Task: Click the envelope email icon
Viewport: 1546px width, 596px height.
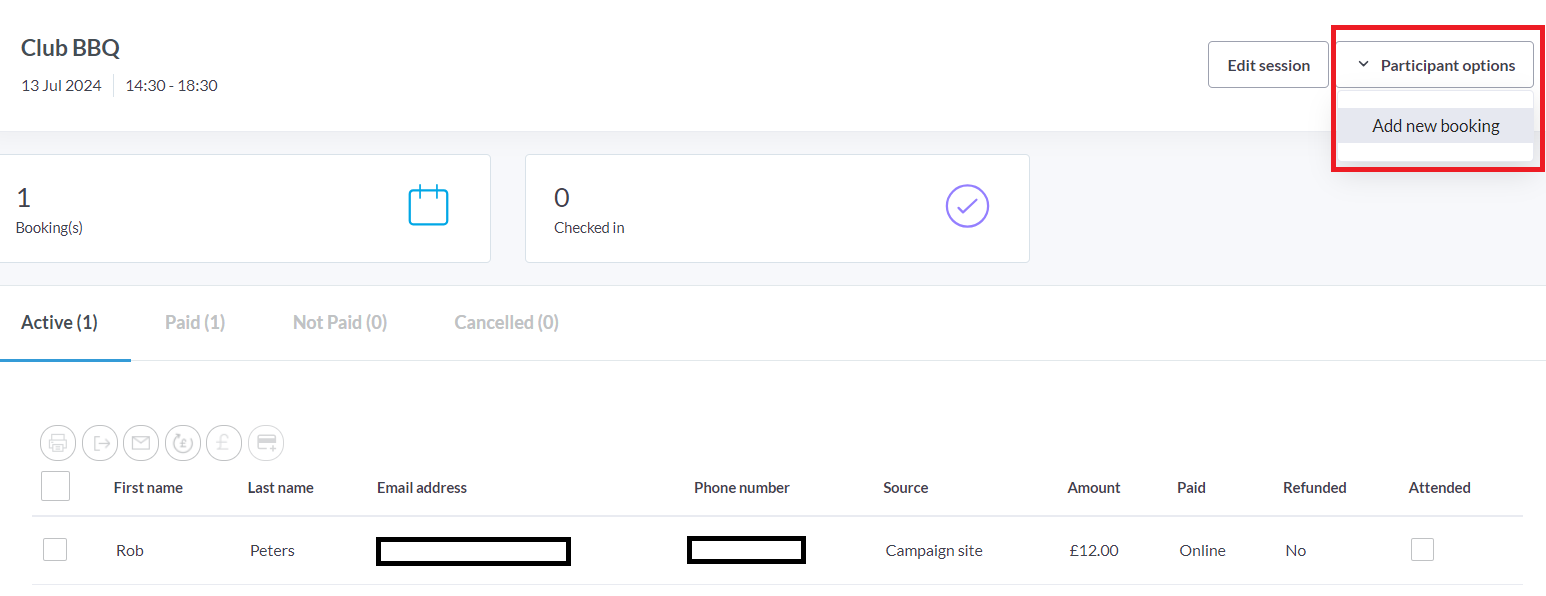Action: coord(141,443)
